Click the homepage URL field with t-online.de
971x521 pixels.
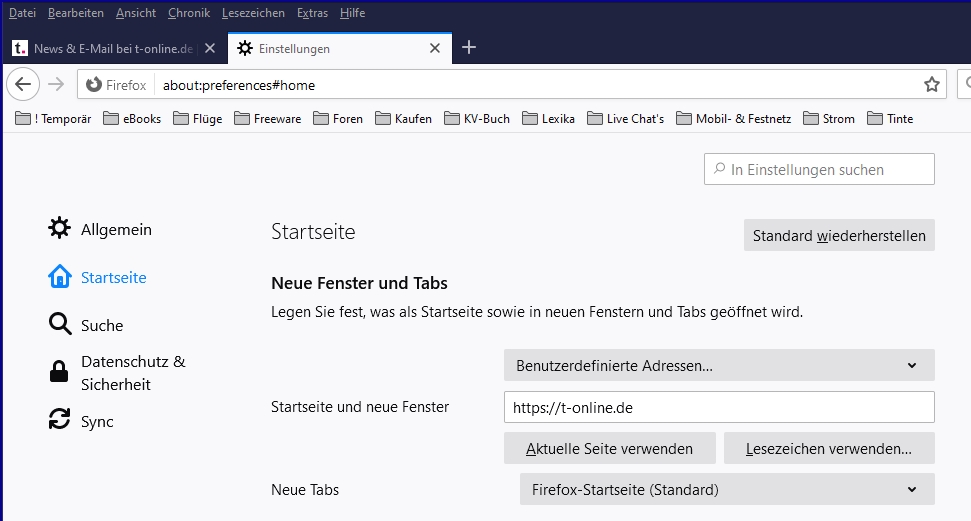click(719, 407)
